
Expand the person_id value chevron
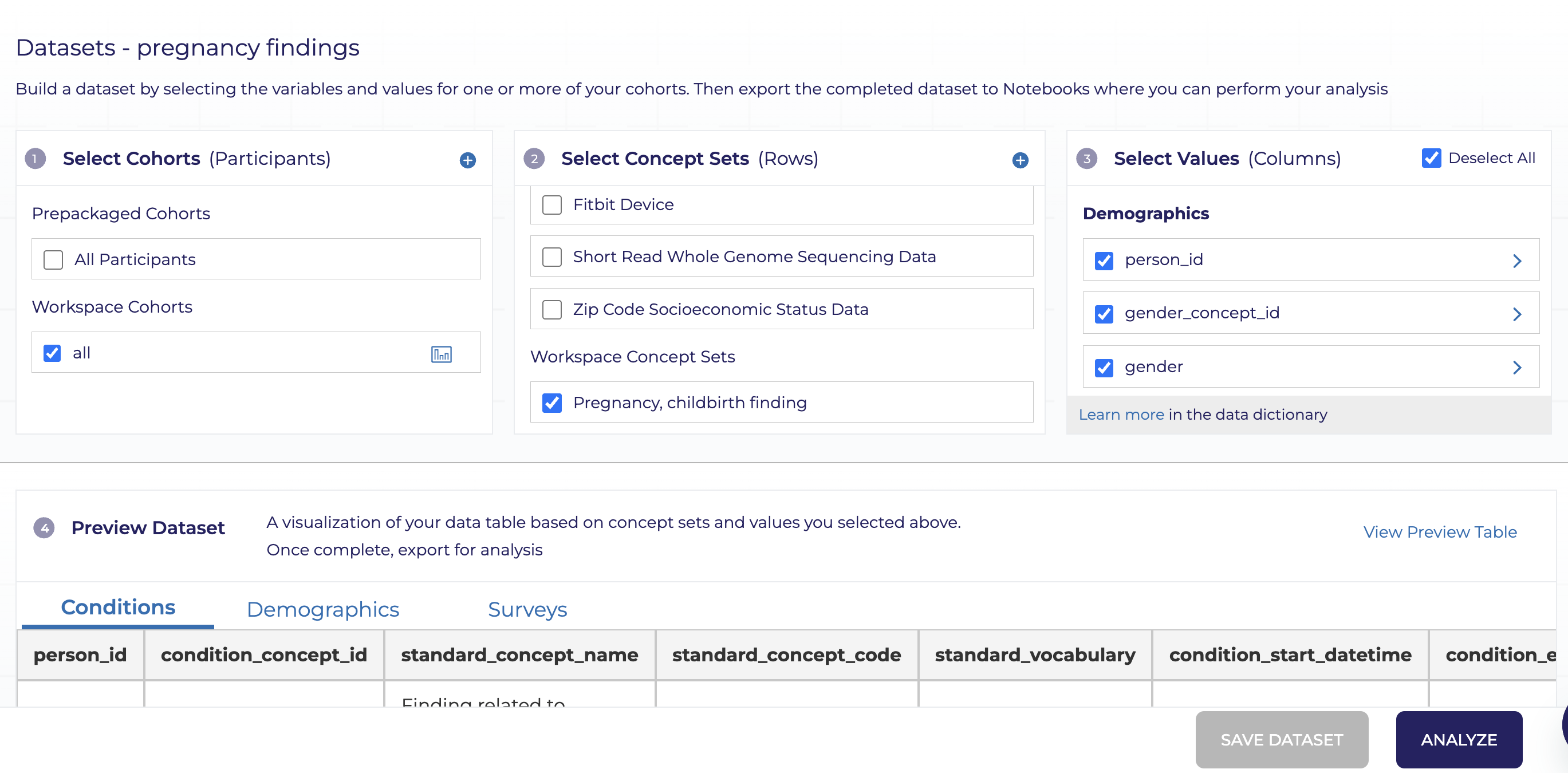(x=1517, y=261)
